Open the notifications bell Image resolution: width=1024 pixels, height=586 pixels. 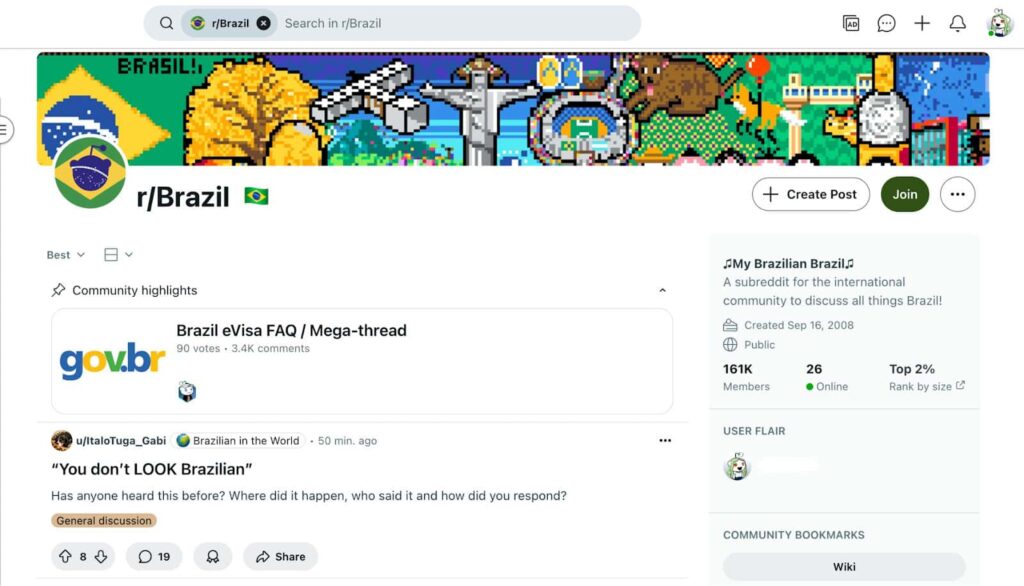[957, 24]
